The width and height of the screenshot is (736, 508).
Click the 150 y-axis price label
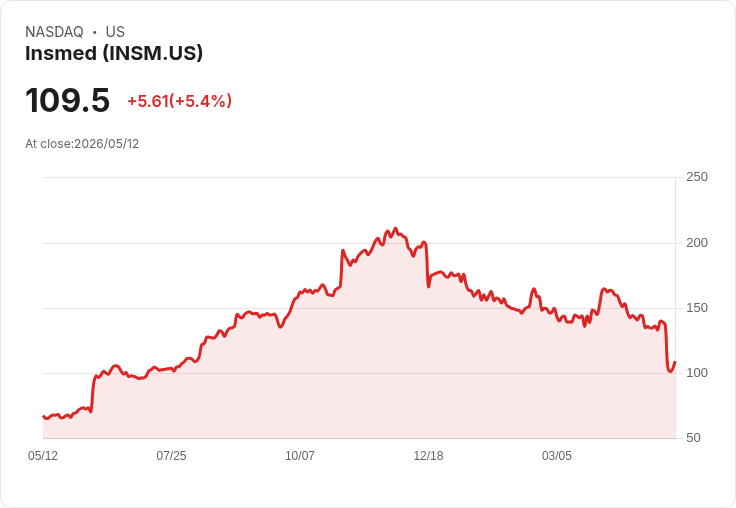tap(697, 308)
